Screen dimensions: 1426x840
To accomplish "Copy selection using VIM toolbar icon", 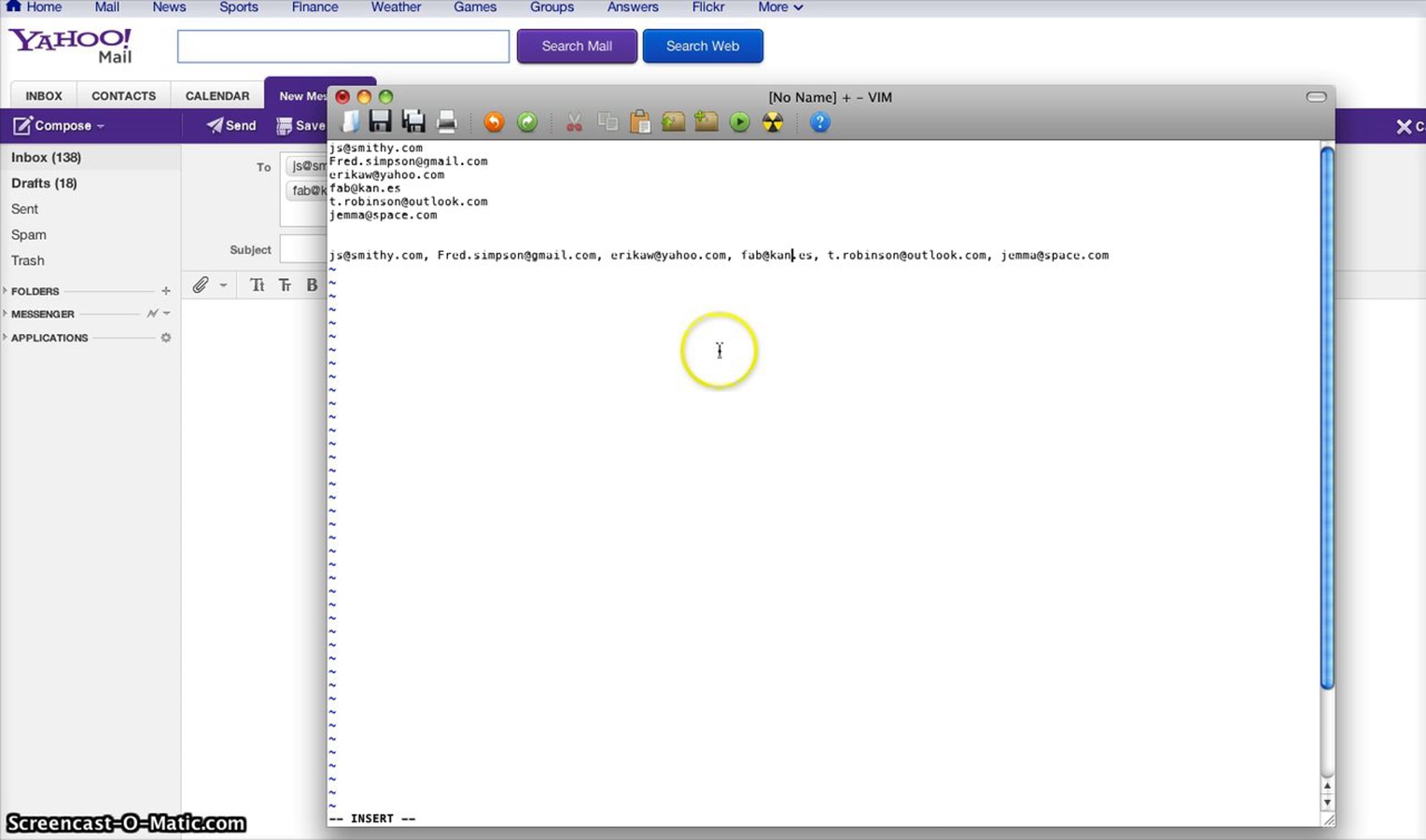I will [607, 122].
